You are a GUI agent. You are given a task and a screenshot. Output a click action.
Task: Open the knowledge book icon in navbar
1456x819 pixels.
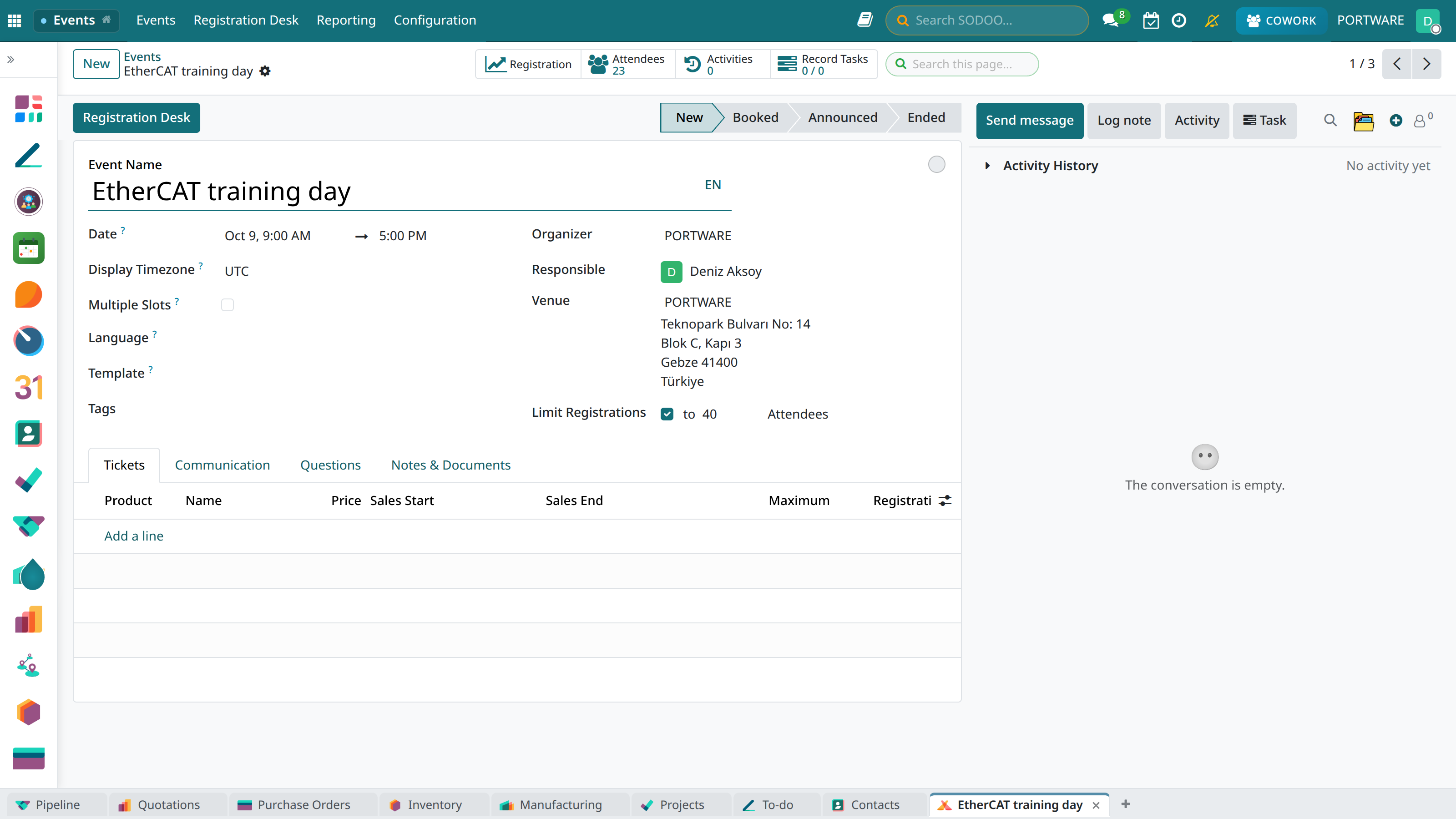point(864,20)
